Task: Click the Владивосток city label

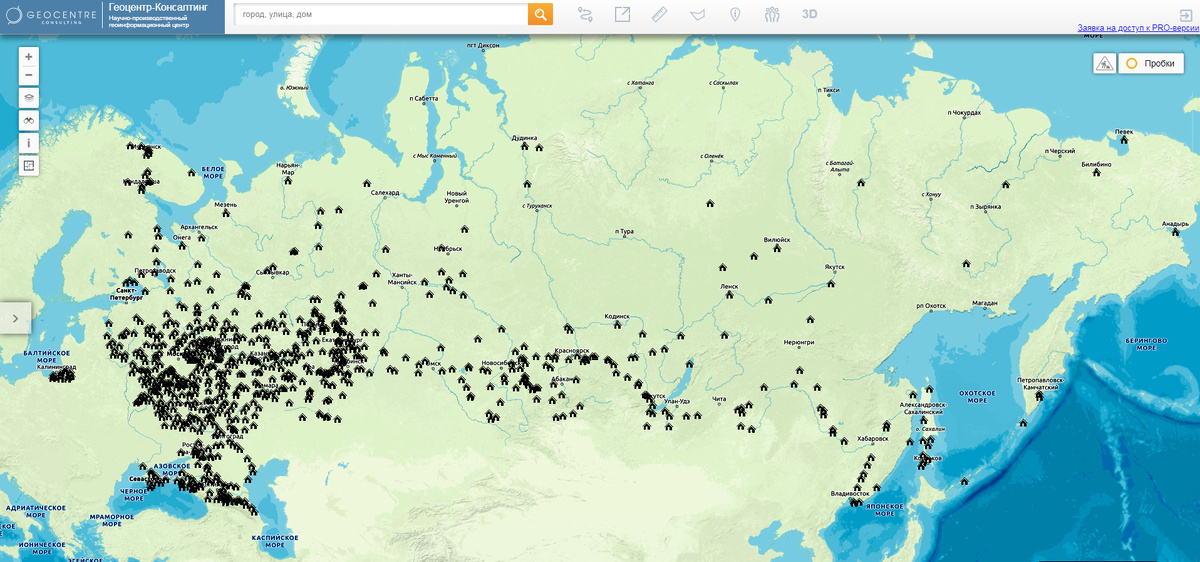Action: click(x=851, y=493)
